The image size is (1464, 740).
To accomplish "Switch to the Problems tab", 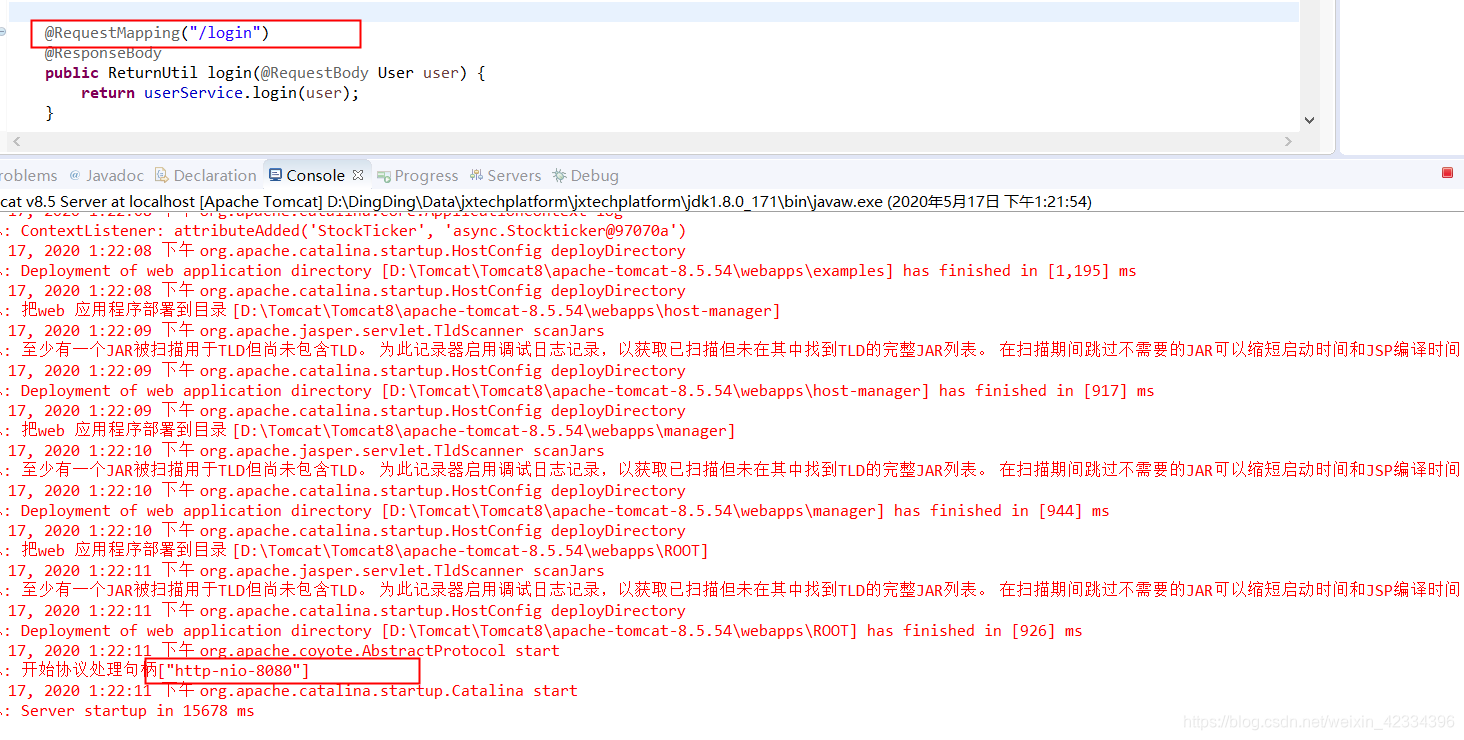I will click(27, 175).
